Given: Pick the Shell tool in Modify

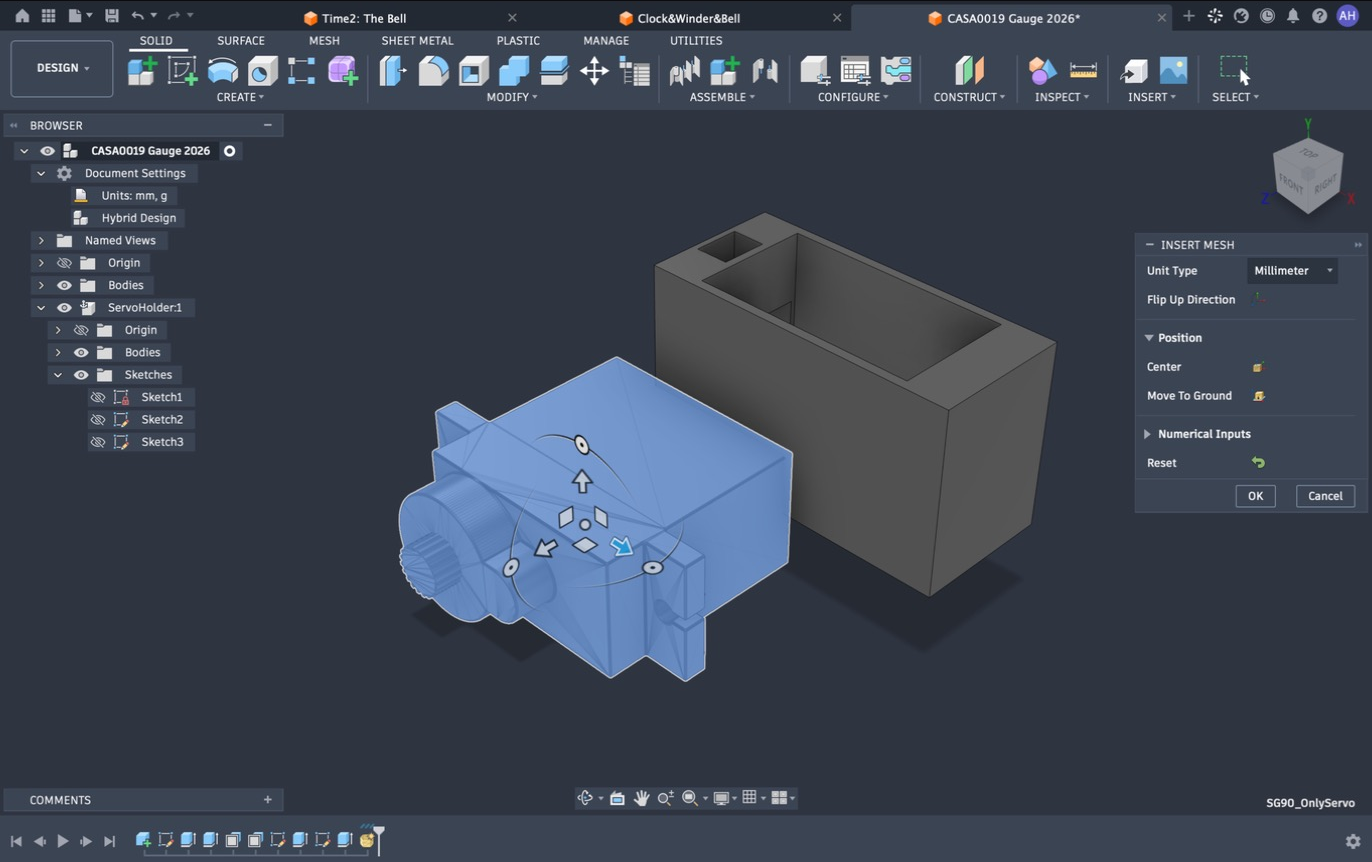Looking at the screenshot, I should coord(473,71).
